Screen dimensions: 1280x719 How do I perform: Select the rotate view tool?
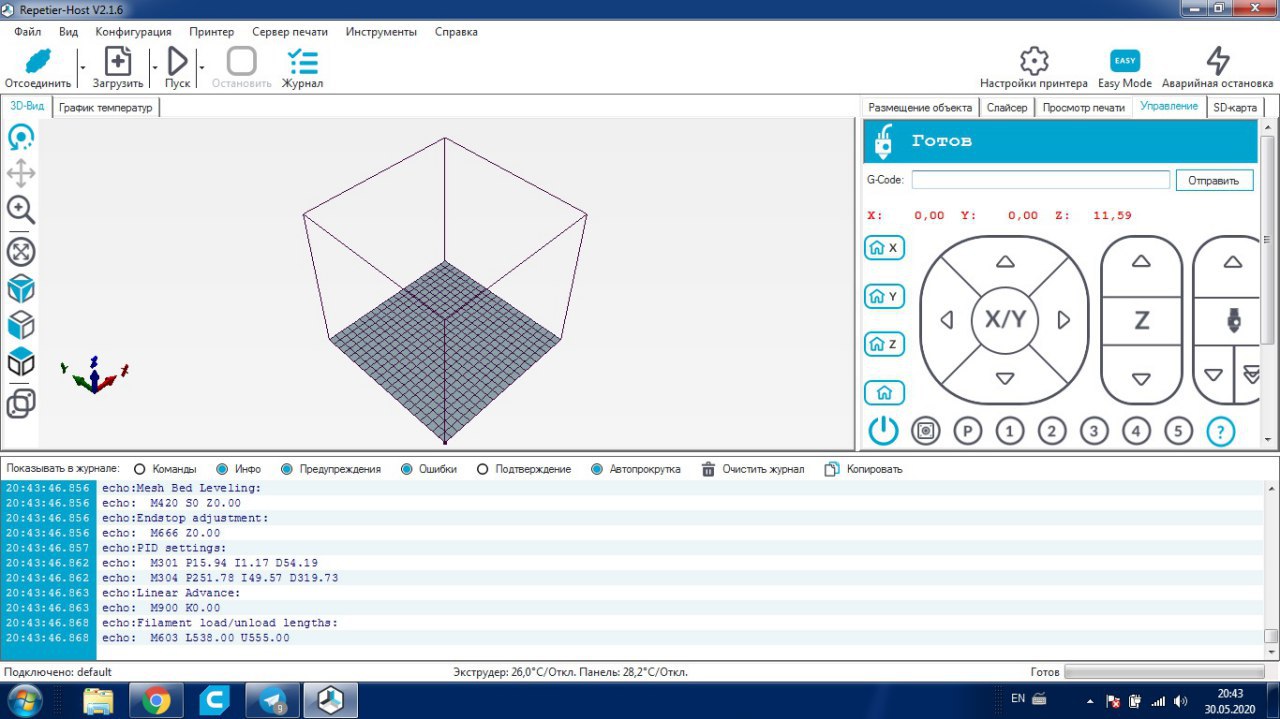[x=21, y=137]
